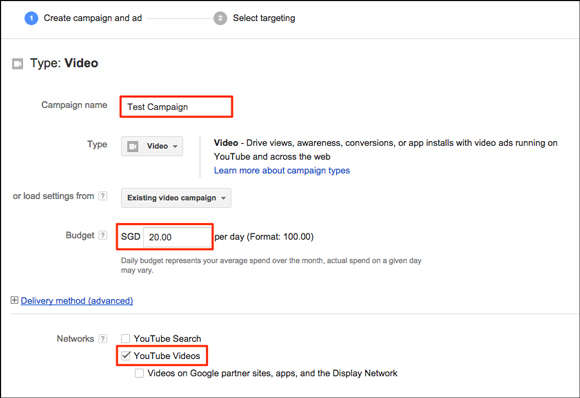The height and width of the screenshot is (398, 580).
Task: Open the Existing video campaign dropdown
Action: coord(176,198)
